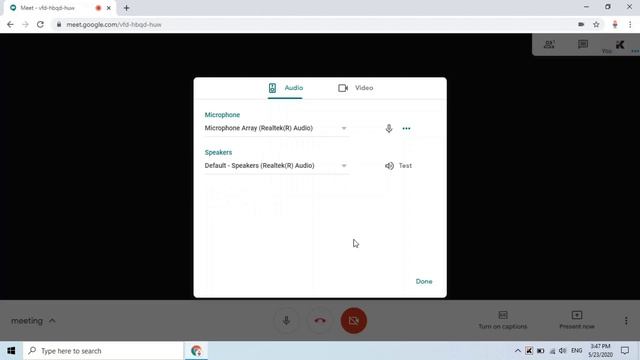Open a new browser tab
The height and width of the screenshot is (360, 640).
click(x=127, y=8)
